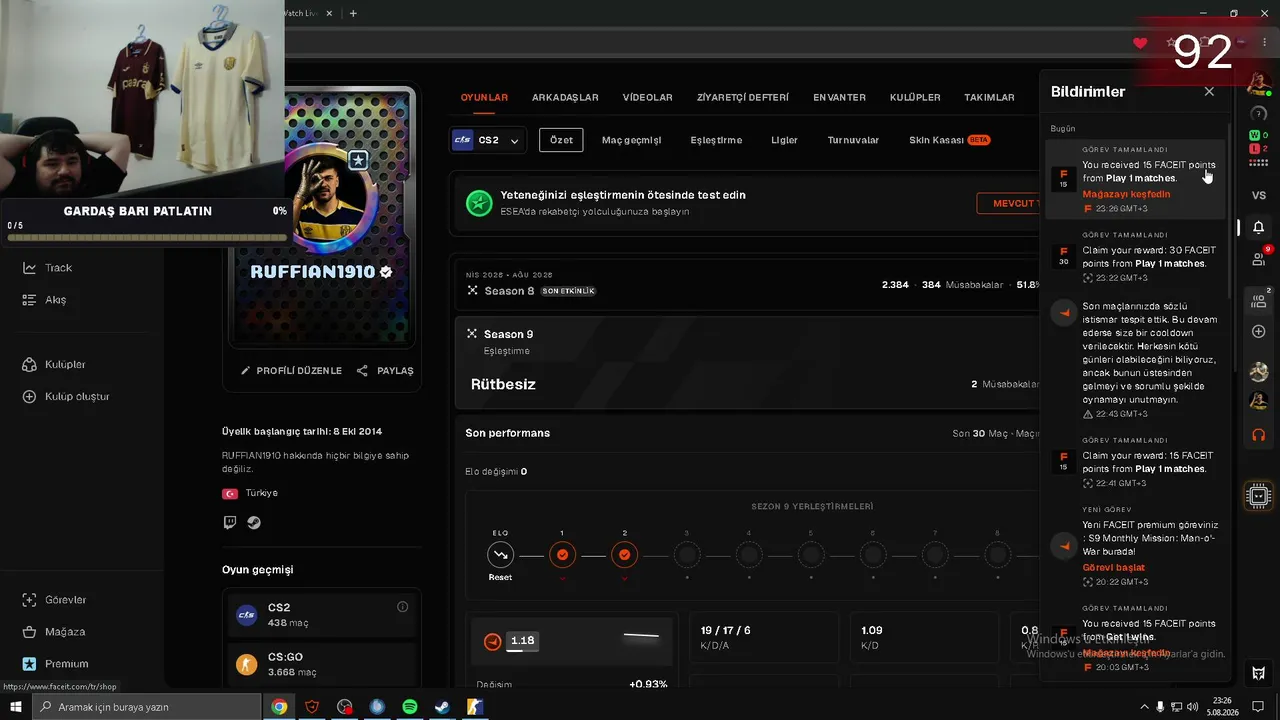This screenshot has width=1280, height=720.
Task: Select the Eşleştirme sub-tab
Action: coord(716,140)
